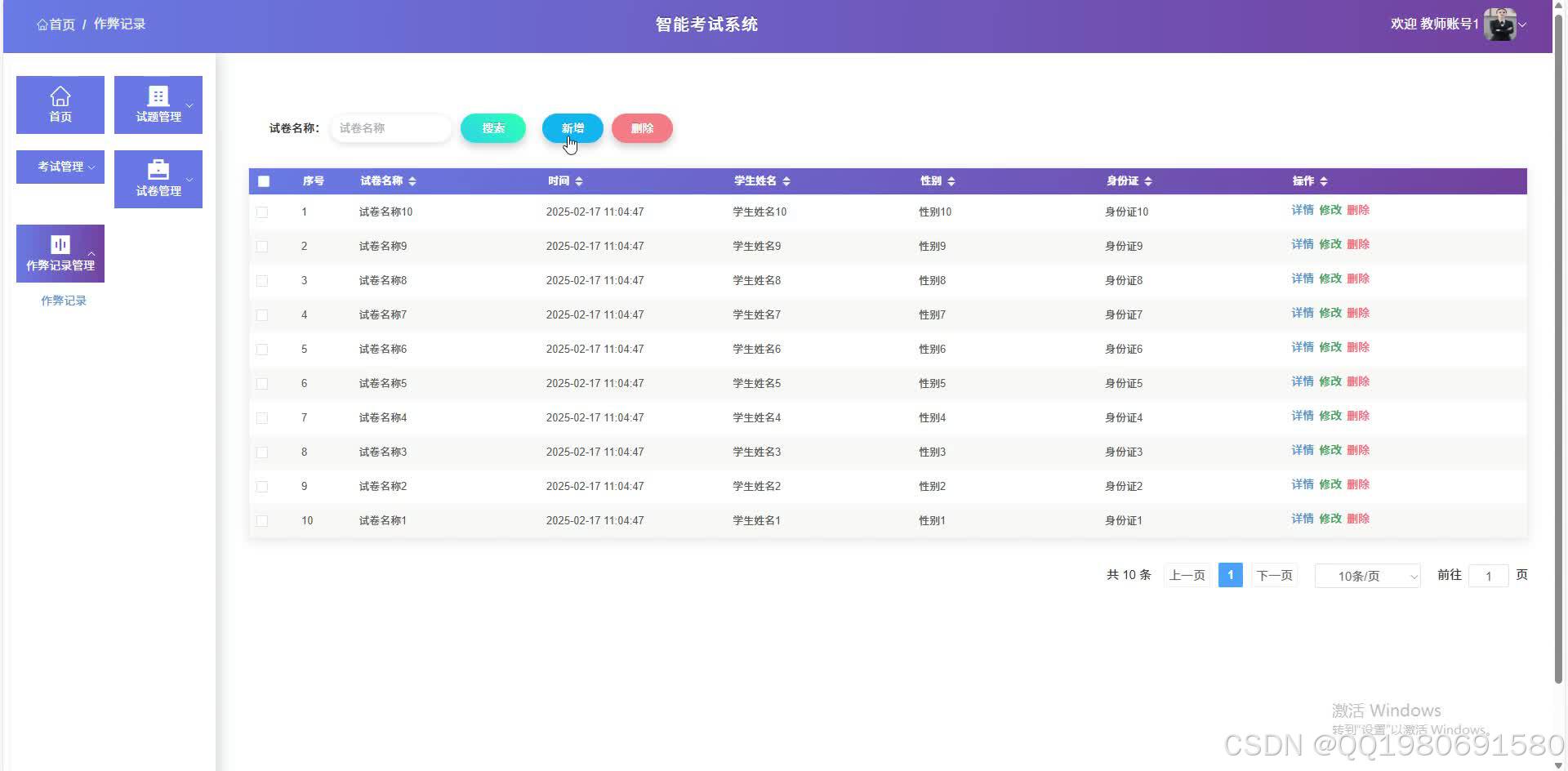
Task: Check the row for 试卷名称4
Action: click(262, 418)
